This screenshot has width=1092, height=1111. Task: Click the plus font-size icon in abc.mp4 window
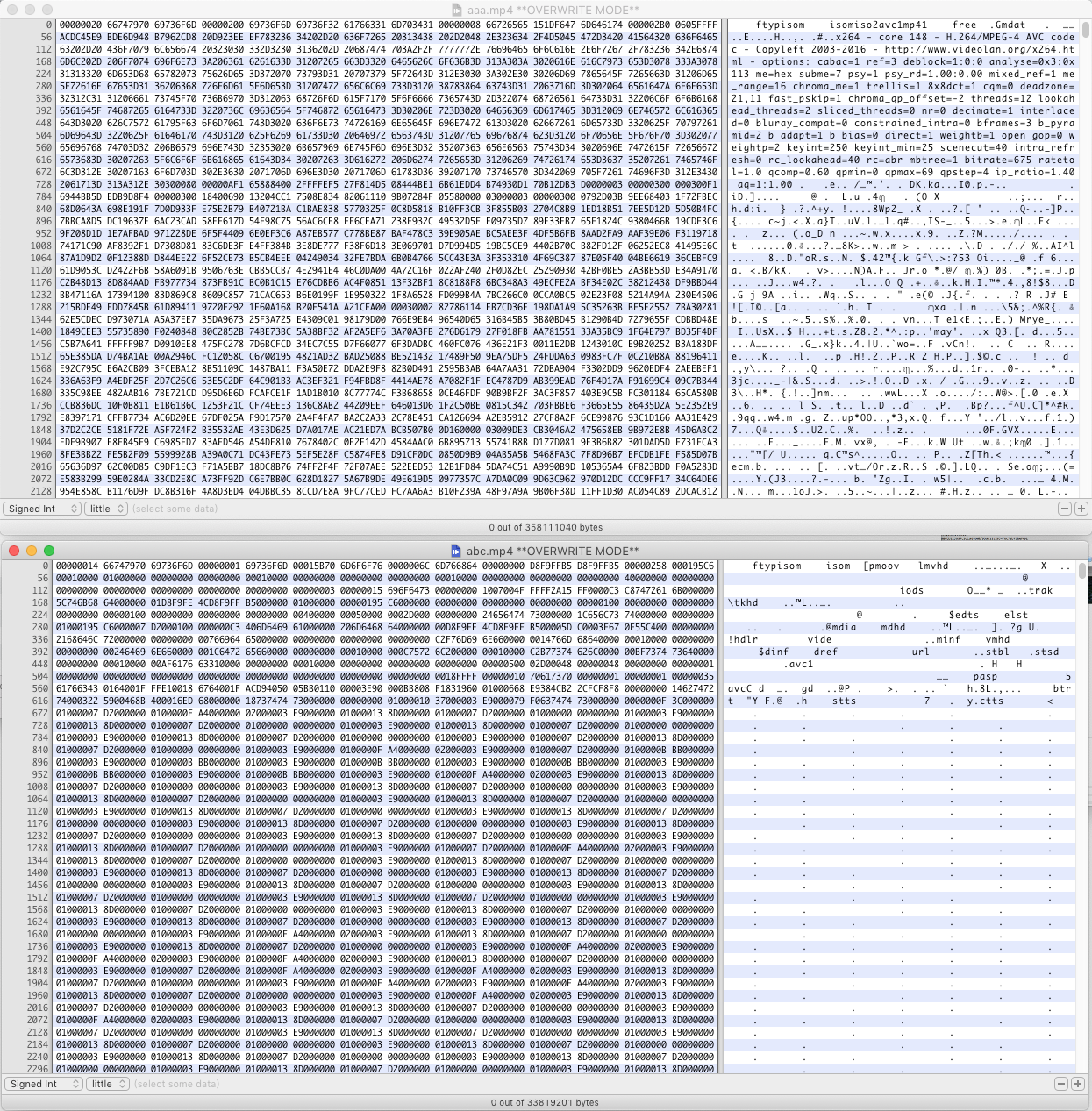(1075, 1083)
